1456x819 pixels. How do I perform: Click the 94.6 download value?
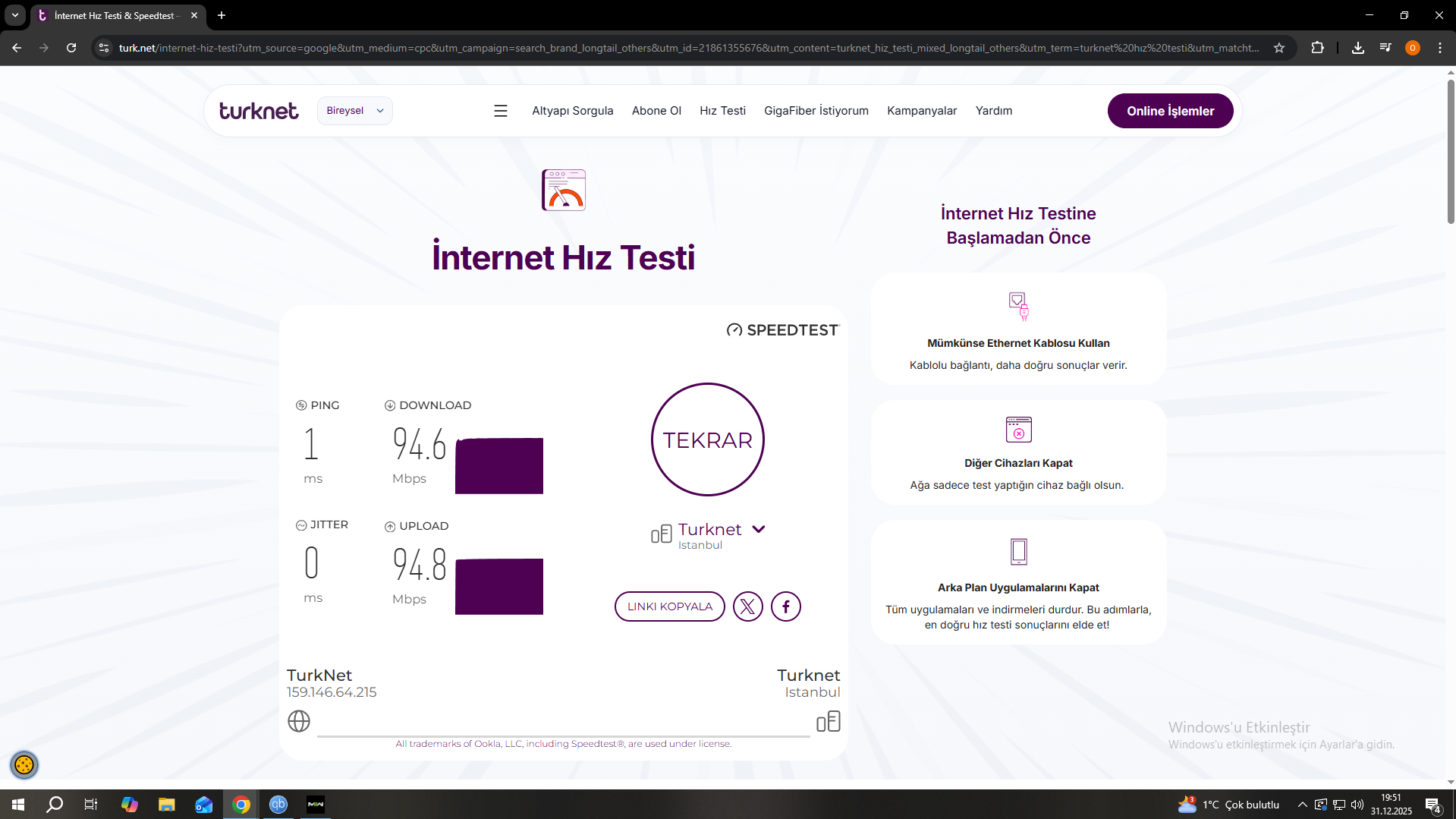point(420,444)
